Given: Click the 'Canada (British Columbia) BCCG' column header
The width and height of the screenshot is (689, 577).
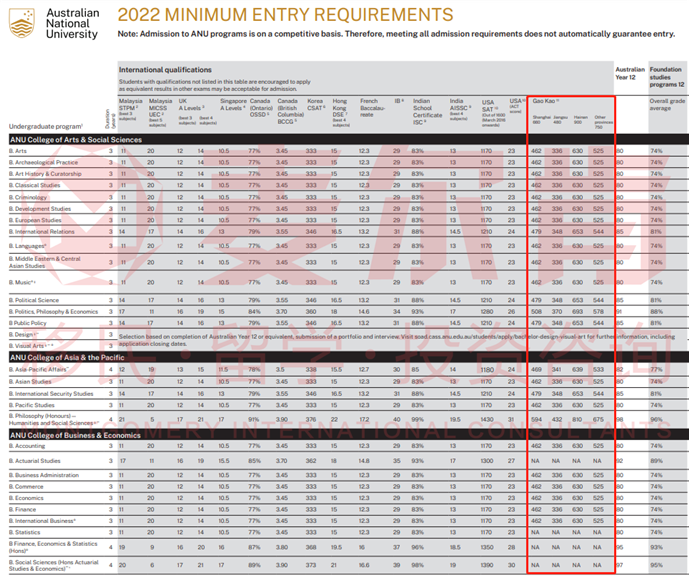Looking at the screenshot, I should pyautogui.click(x=290, y=111).
